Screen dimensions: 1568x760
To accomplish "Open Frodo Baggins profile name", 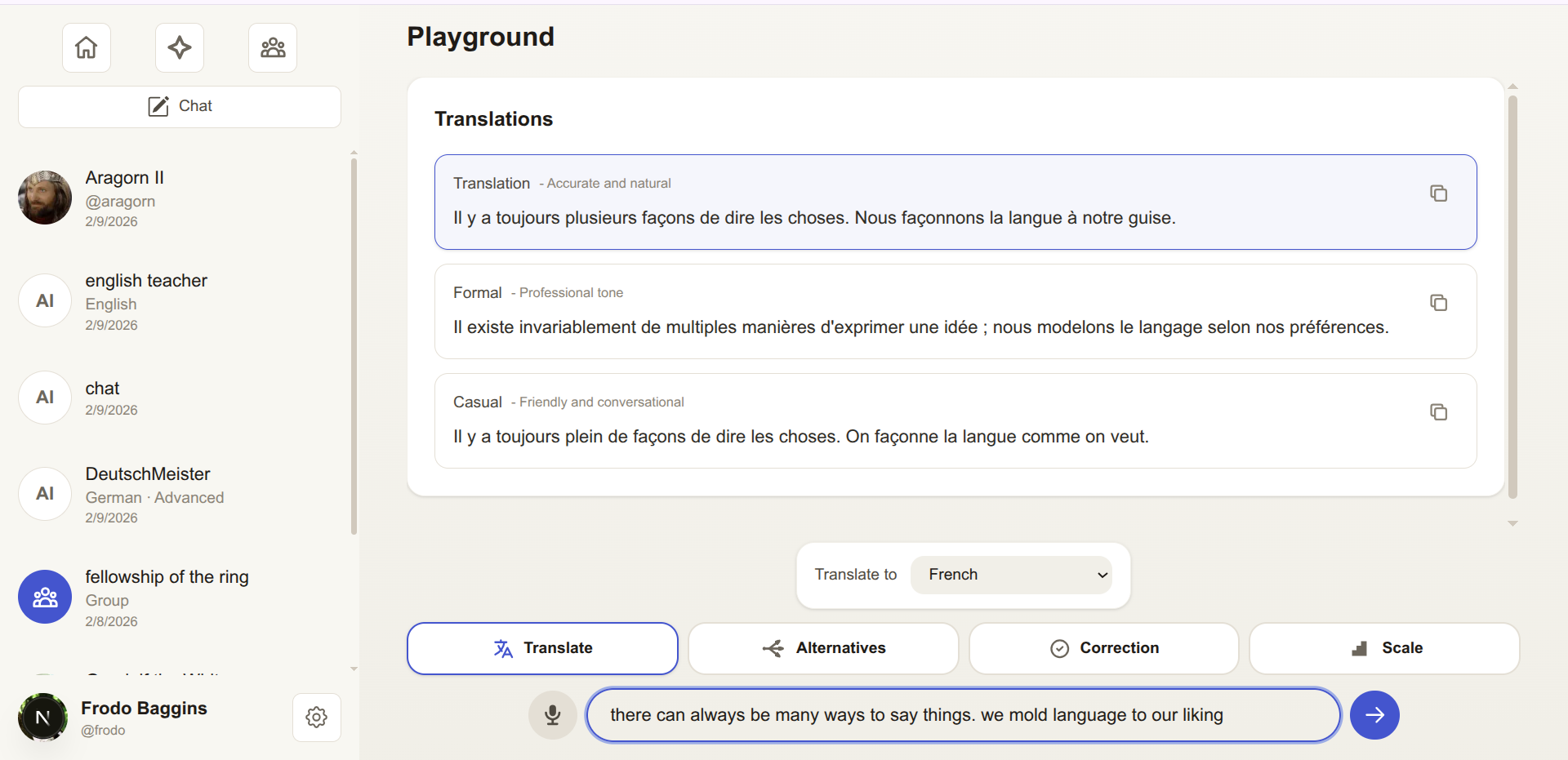I will tap(144, 709).
